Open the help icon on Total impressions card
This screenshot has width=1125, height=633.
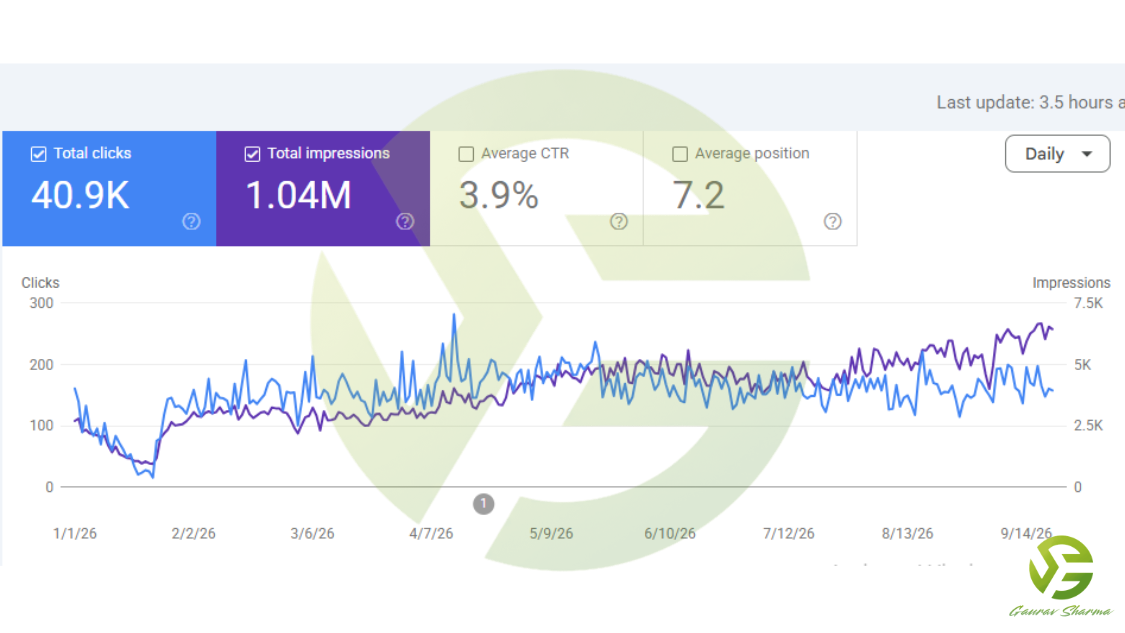click(x=405, y=222)
